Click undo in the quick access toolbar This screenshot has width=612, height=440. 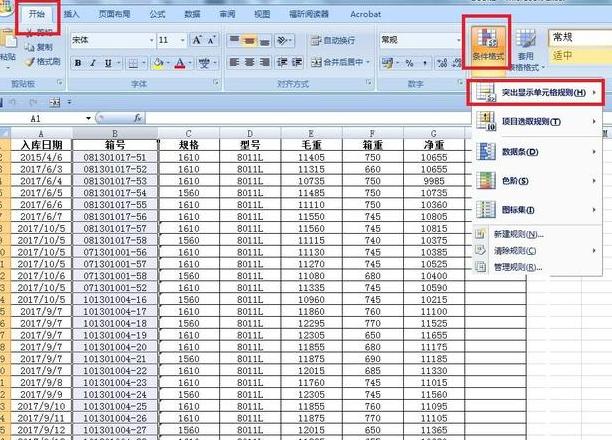(x=13, y=102)
